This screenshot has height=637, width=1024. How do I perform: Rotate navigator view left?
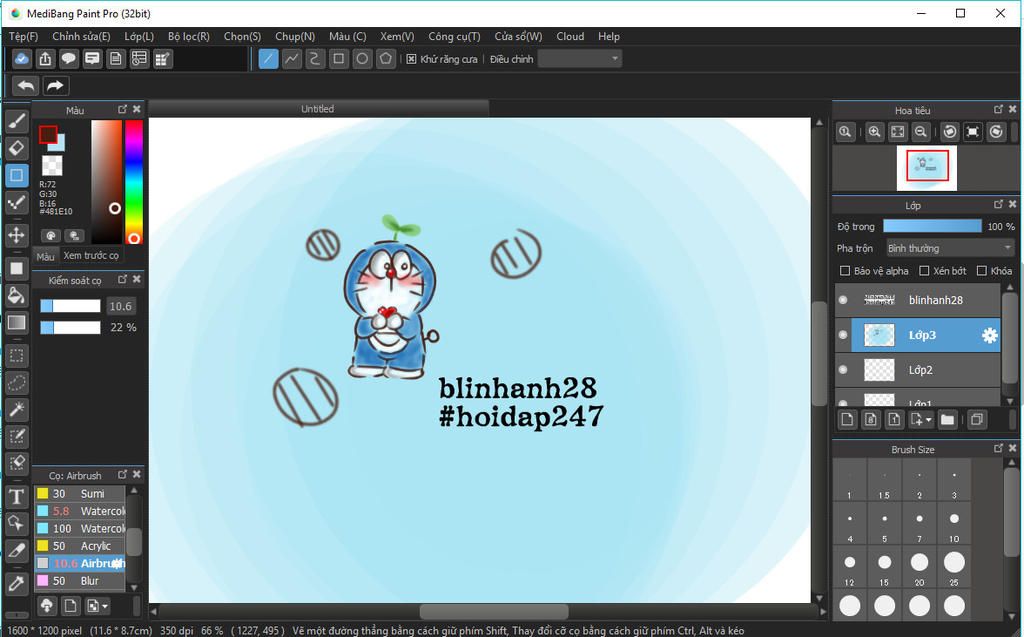click(x=950, y=132)
